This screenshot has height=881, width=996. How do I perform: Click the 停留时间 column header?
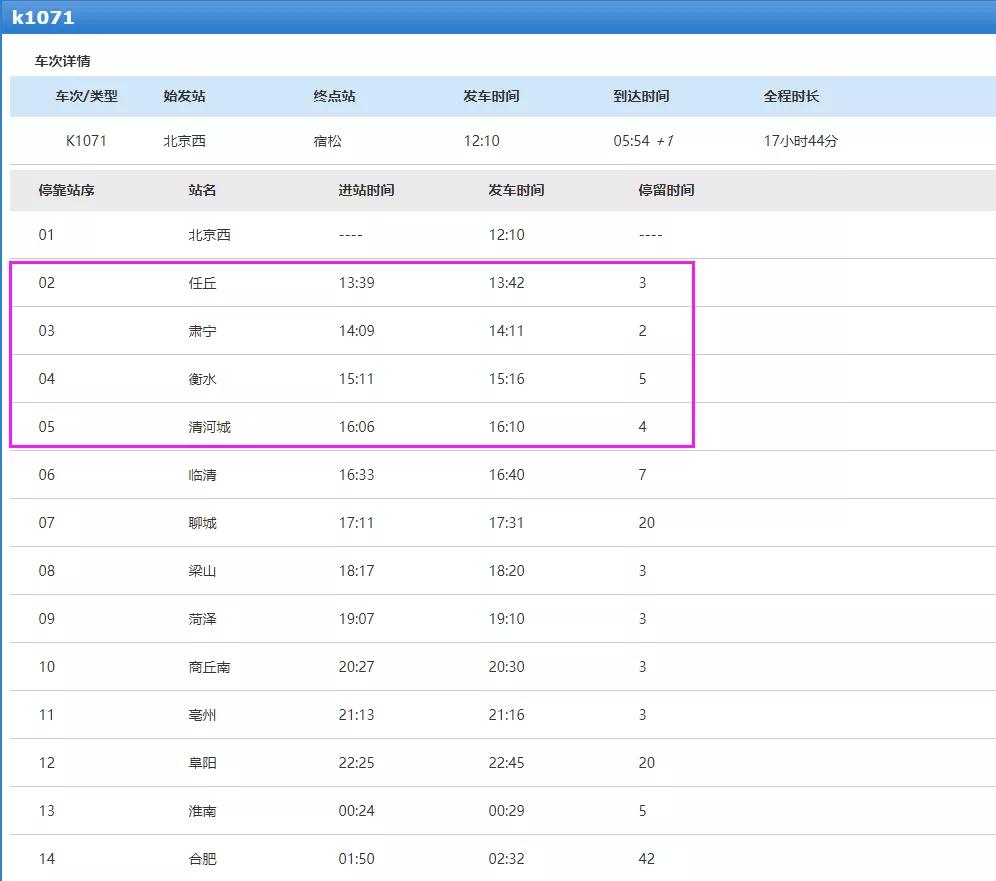coord(666,190)
